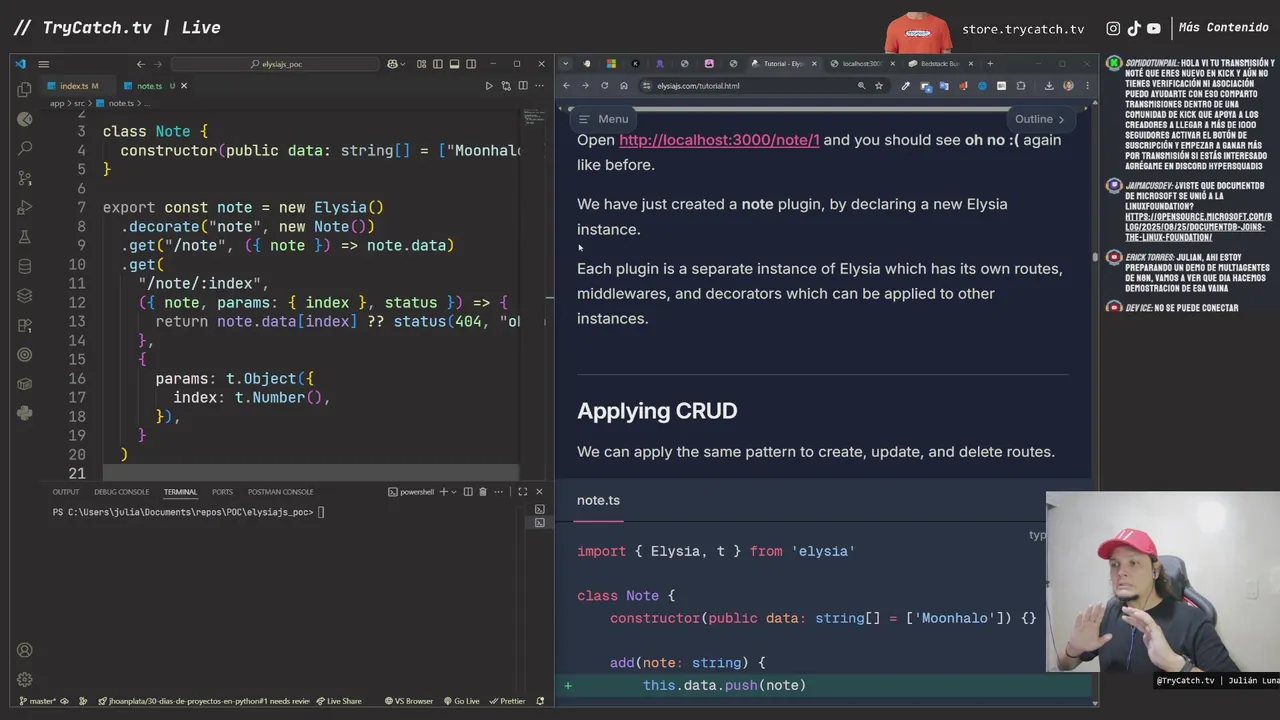Open YouTube icon in stream header
Screen dimensions: 1280x720
(1154, 28)
